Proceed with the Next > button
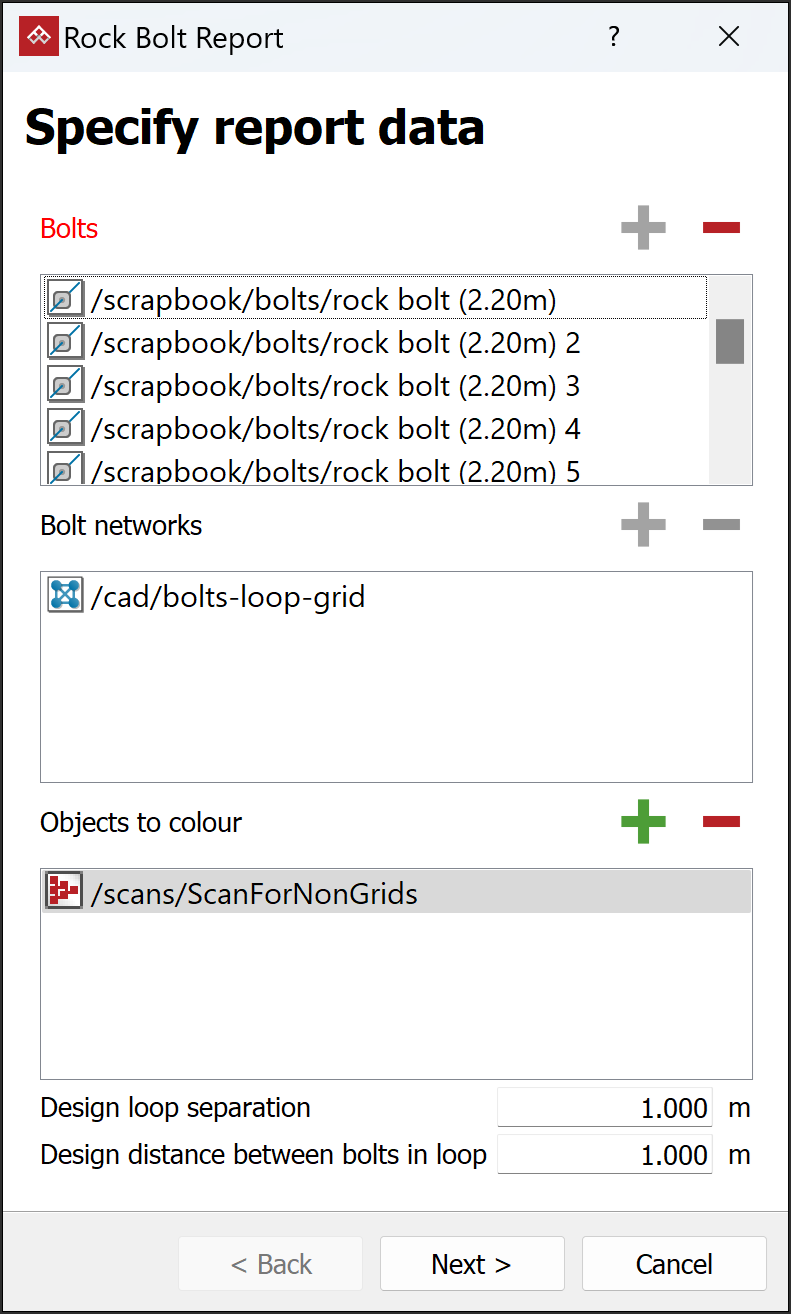The height and width of the screenshot is (1314, 791). (471, 1264)
